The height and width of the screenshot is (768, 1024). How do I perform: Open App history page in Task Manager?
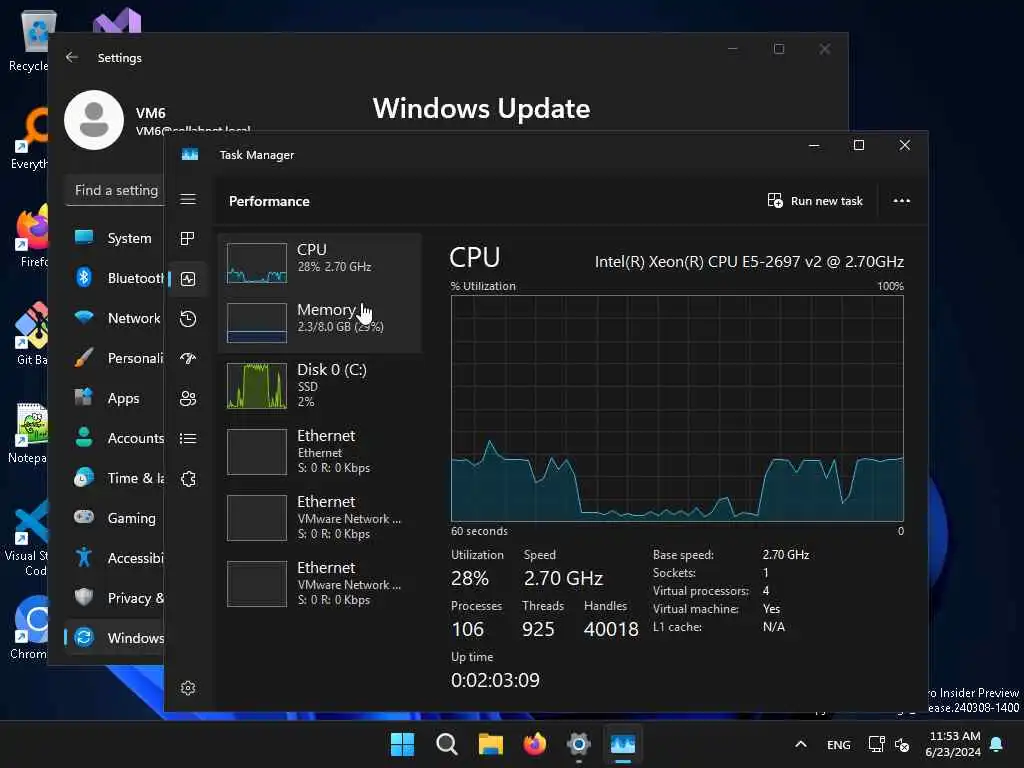click(188, 319)
